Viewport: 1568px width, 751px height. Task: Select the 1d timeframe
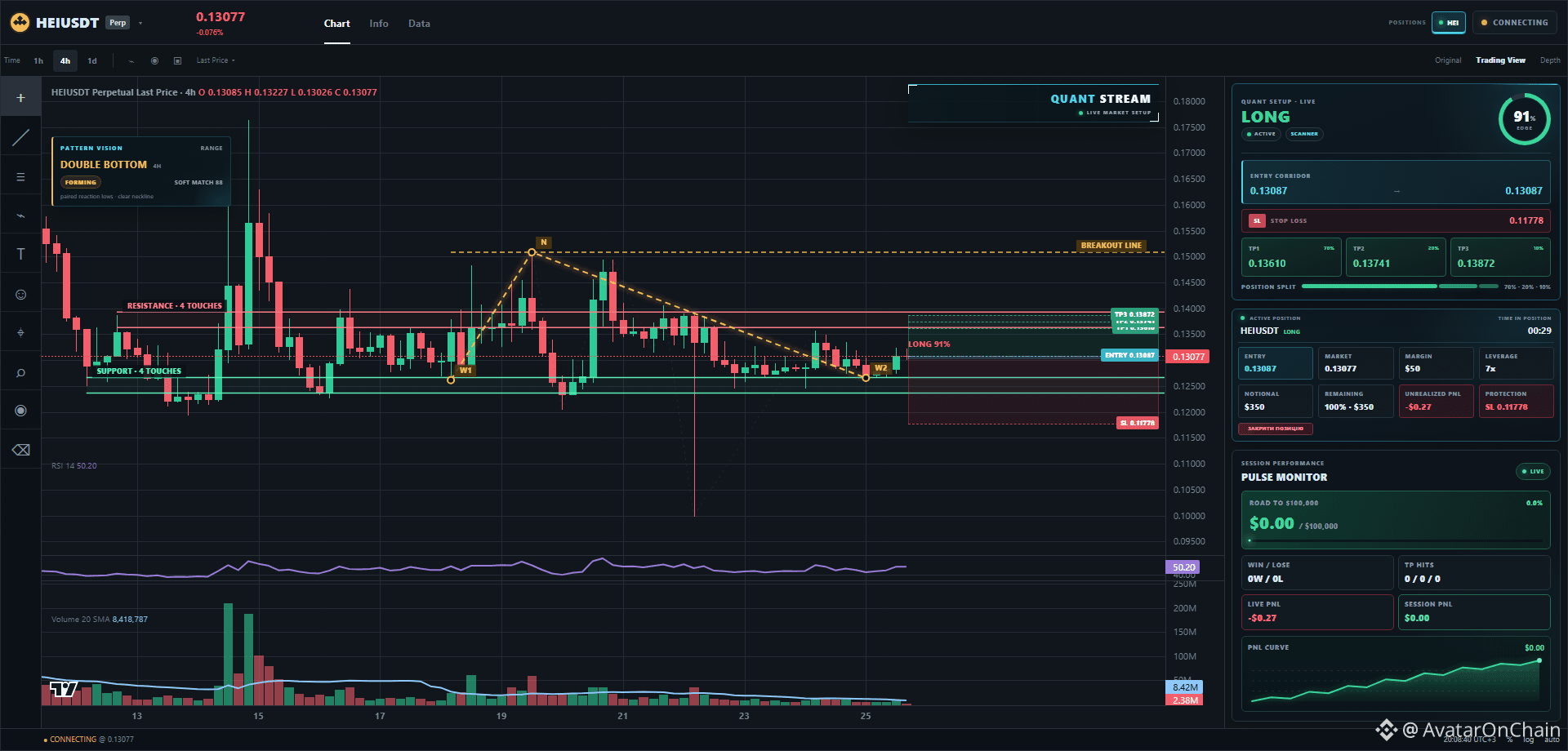[x=92, y=60]
